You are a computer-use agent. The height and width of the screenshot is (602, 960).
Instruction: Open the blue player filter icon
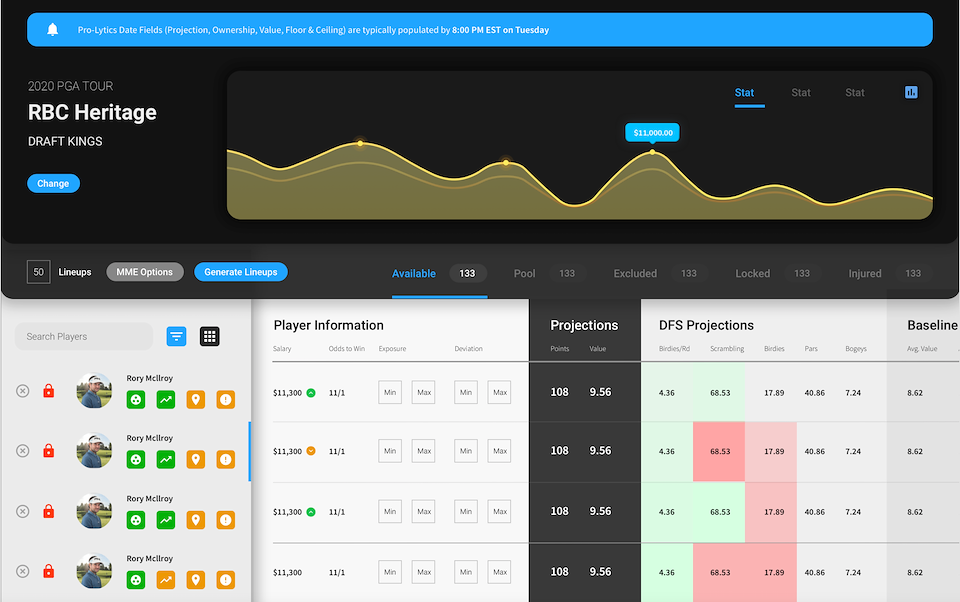176,336
